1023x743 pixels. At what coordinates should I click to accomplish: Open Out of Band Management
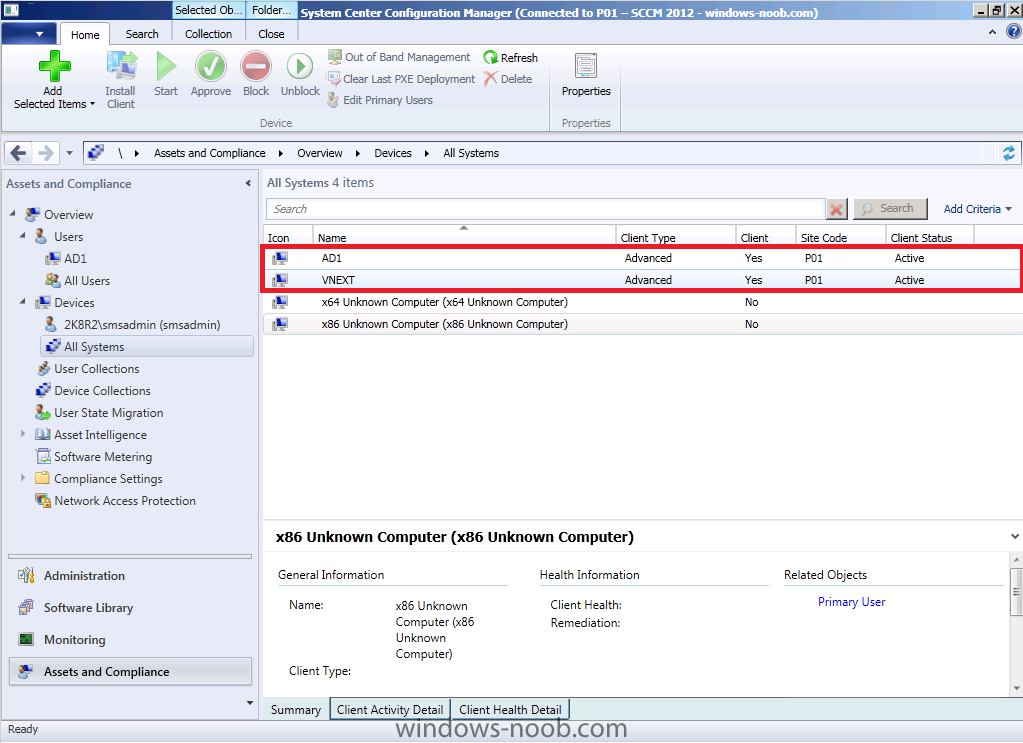tap(399, 57)
